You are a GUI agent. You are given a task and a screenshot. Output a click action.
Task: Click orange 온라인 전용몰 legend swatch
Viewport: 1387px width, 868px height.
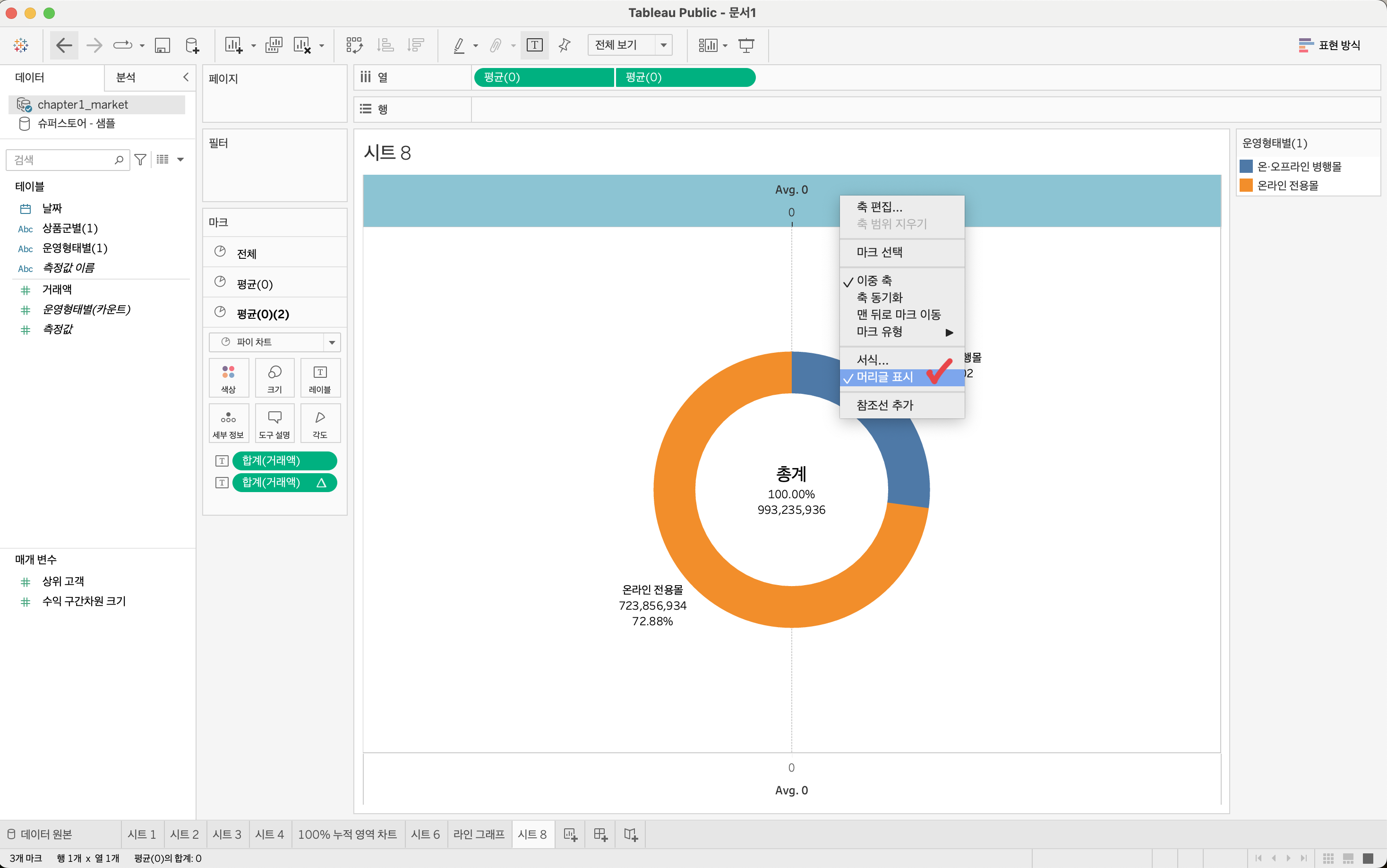(1246, 186)
